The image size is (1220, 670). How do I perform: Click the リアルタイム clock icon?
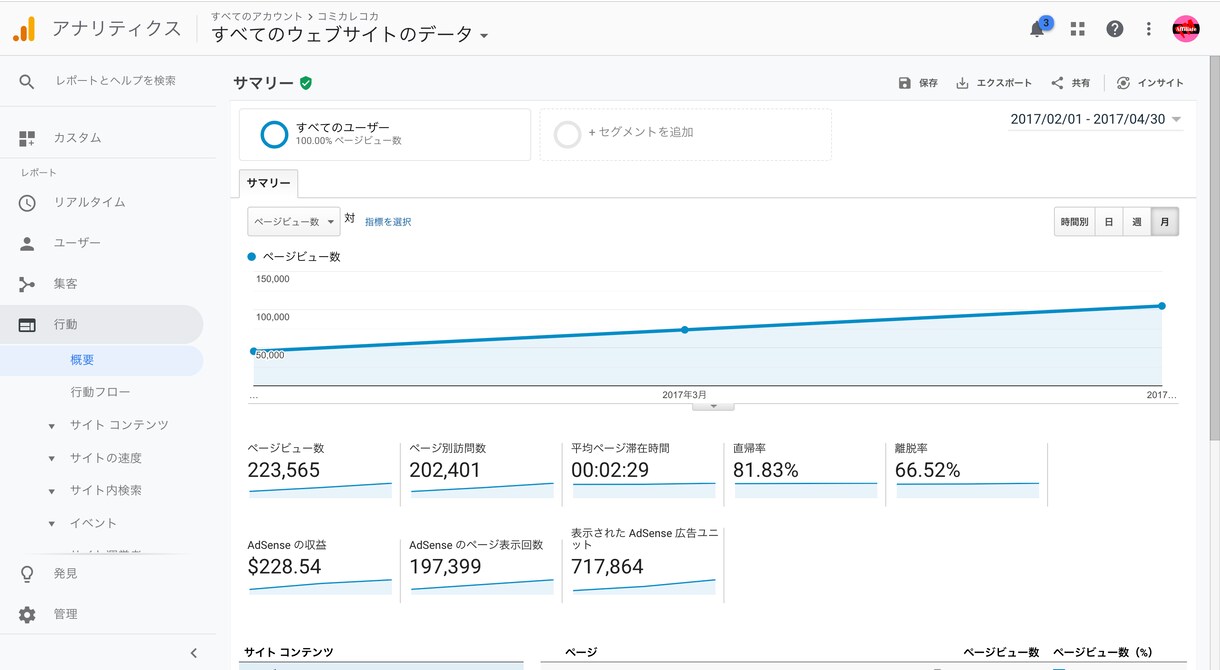(x=27, y=202)
